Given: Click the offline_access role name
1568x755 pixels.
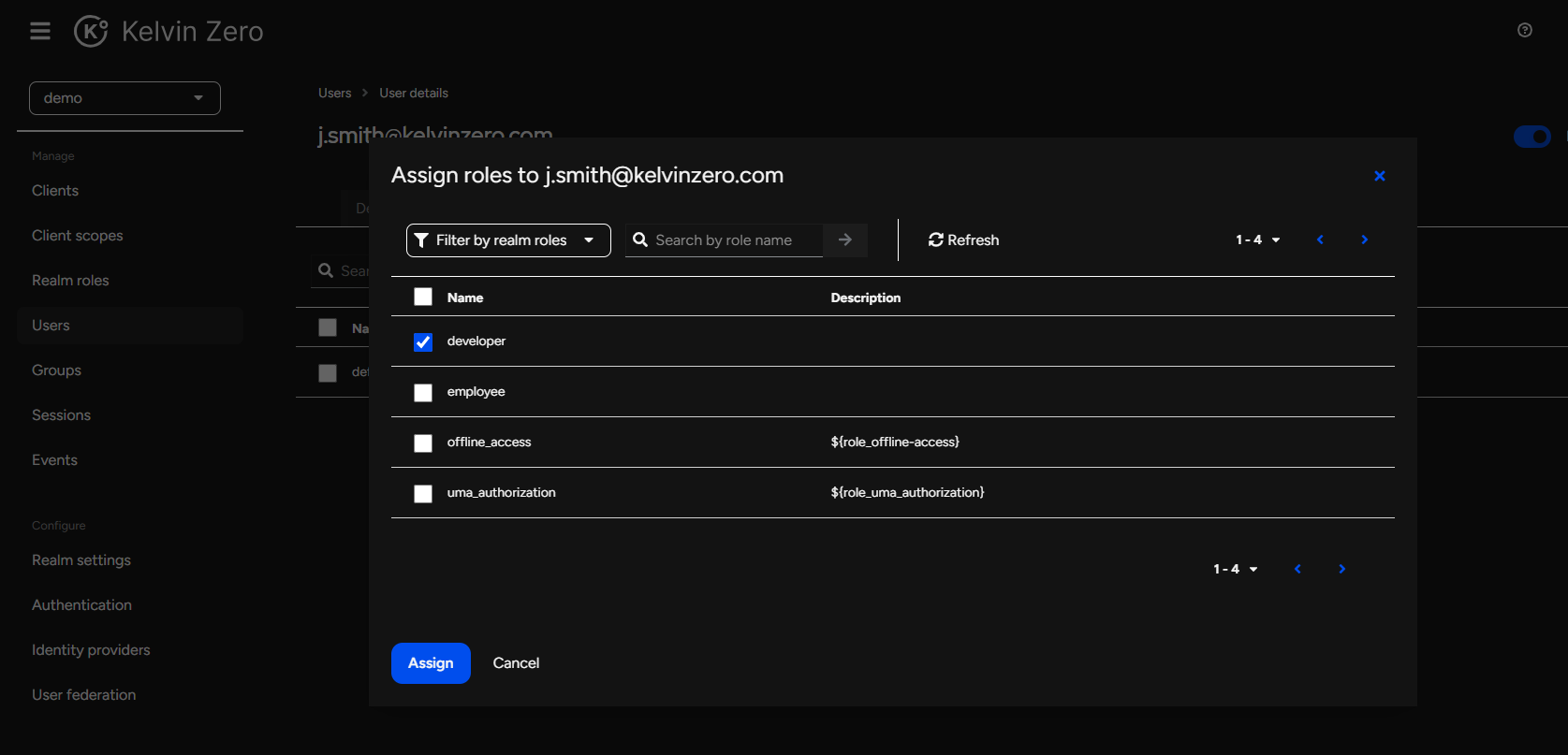Looking at the screenshot, I should click(489, 443).
